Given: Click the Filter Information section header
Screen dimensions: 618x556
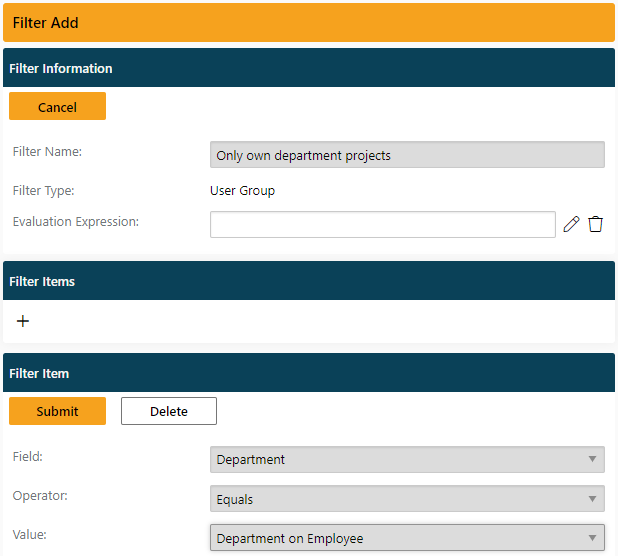Looking at the screenshot, I should point(309,68).
